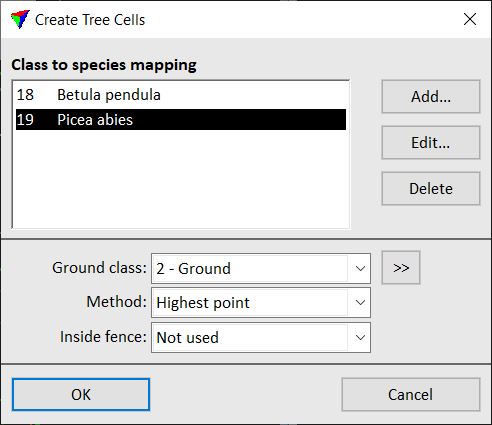The height and width of the screenshot is (425, 492).
Task: Confirm the dialog with OK
Action: (x=81, y=394)
